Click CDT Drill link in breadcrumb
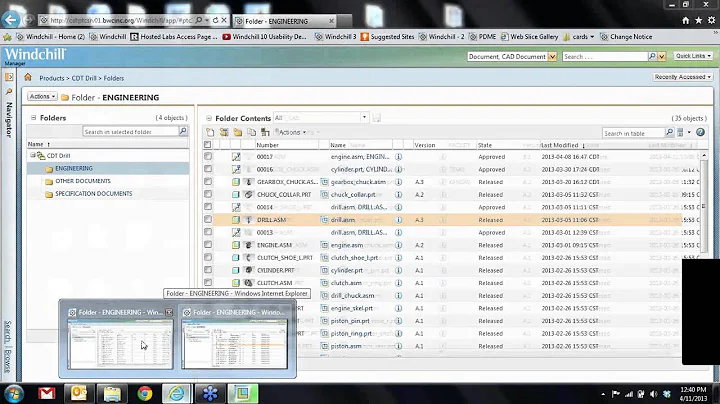 [84, 79]
